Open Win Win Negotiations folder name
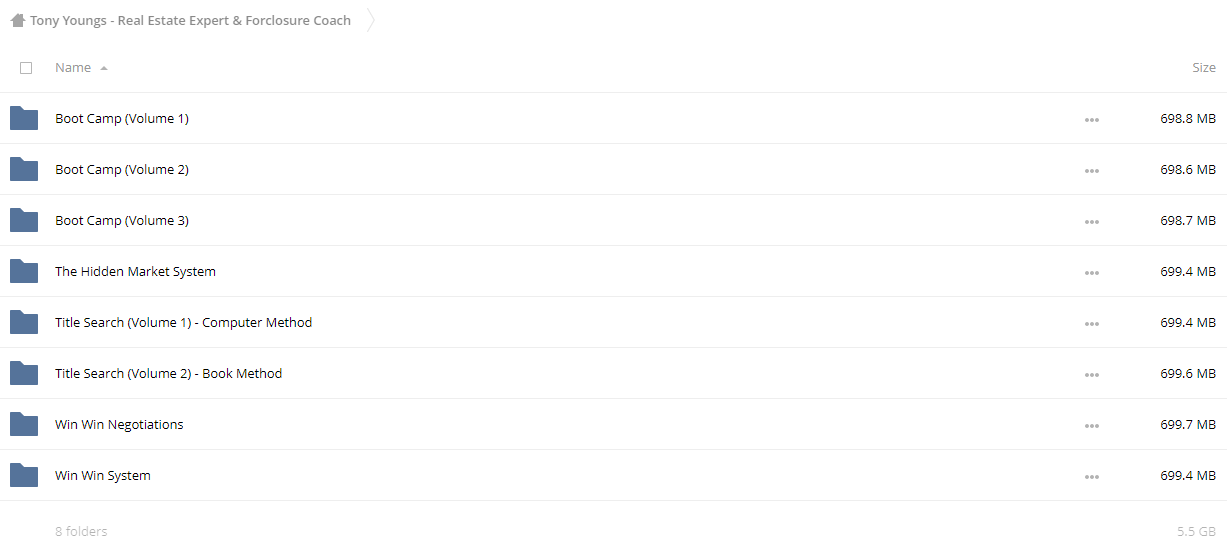The height and width of the screenshot is (547, 1227). (119, 425)
